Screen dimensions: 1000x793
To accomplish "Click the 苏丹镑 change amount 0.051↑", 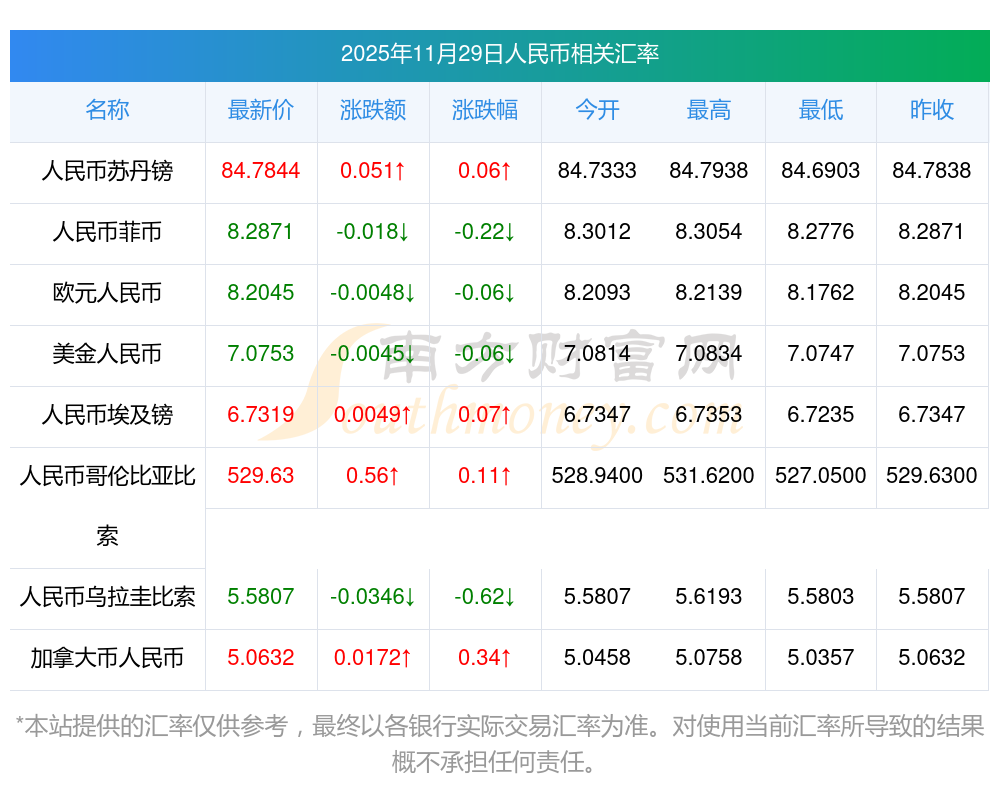I will click(x=372, y=170).
